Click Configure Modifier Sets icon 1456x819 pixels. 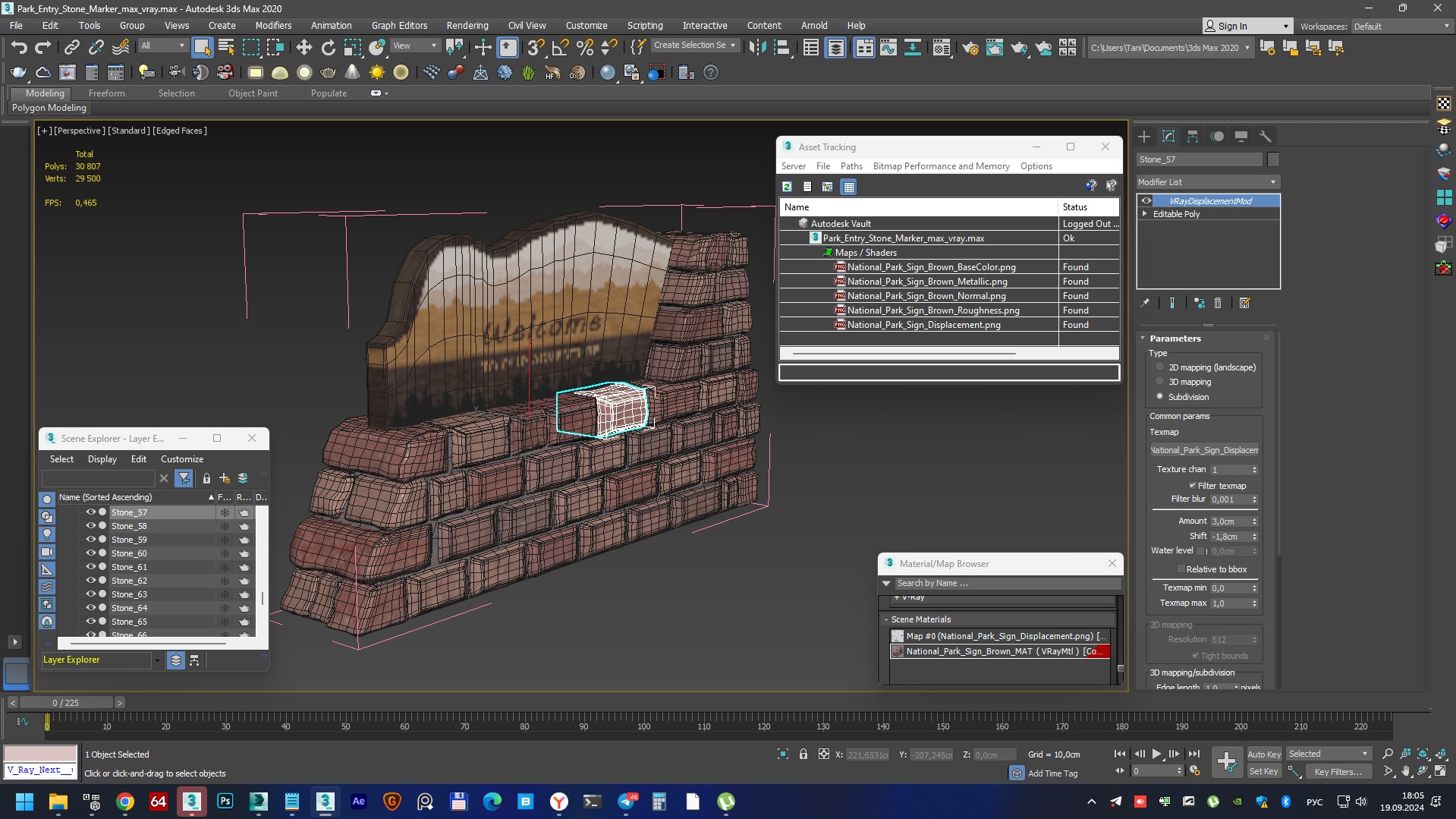pyautogui.click(x=1244, y=303)
